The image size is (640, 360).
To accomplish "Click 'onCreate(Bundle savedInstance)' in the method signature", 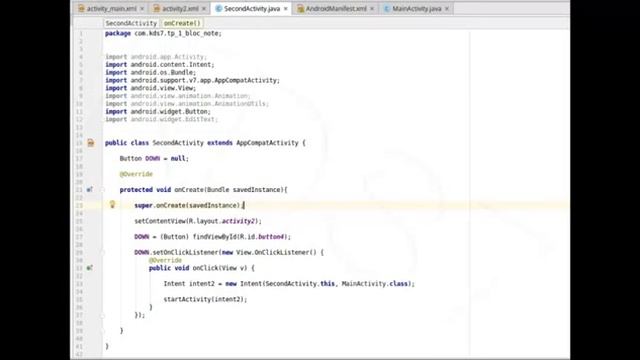I will click(x=229, y=190).
